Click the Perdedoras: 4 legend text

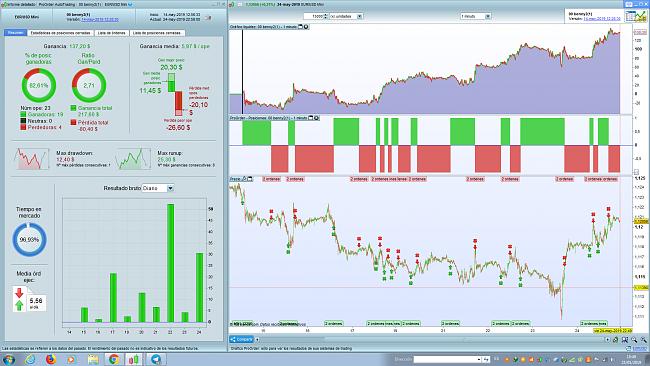tap(44, 127)
